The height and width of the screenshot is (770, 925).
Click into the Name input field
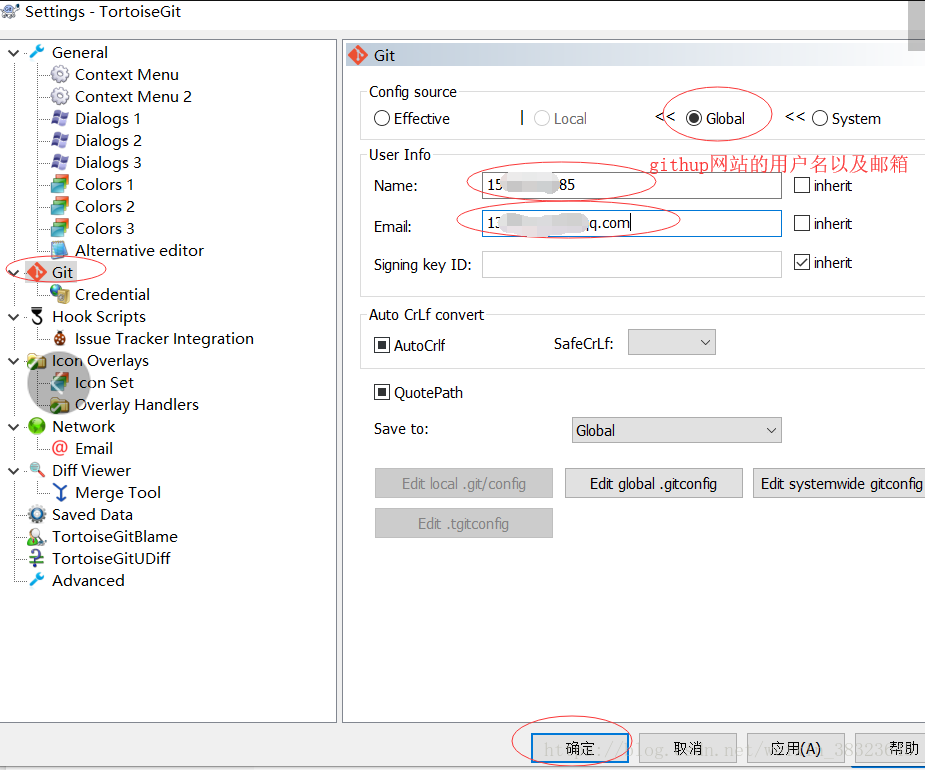tap(631, 185)
